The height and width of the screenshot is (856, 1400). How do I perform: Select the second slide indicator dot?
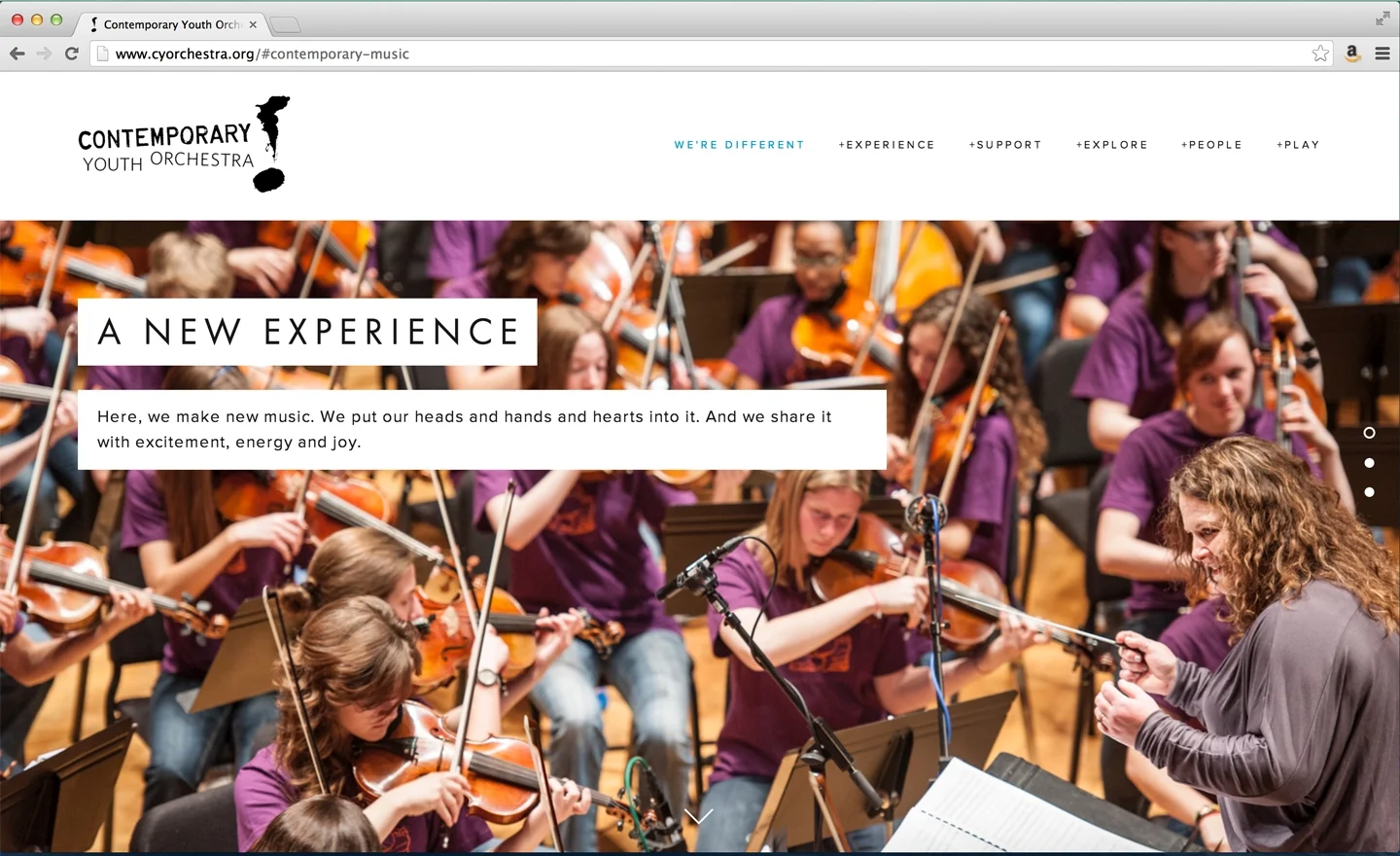(1369, 463)
